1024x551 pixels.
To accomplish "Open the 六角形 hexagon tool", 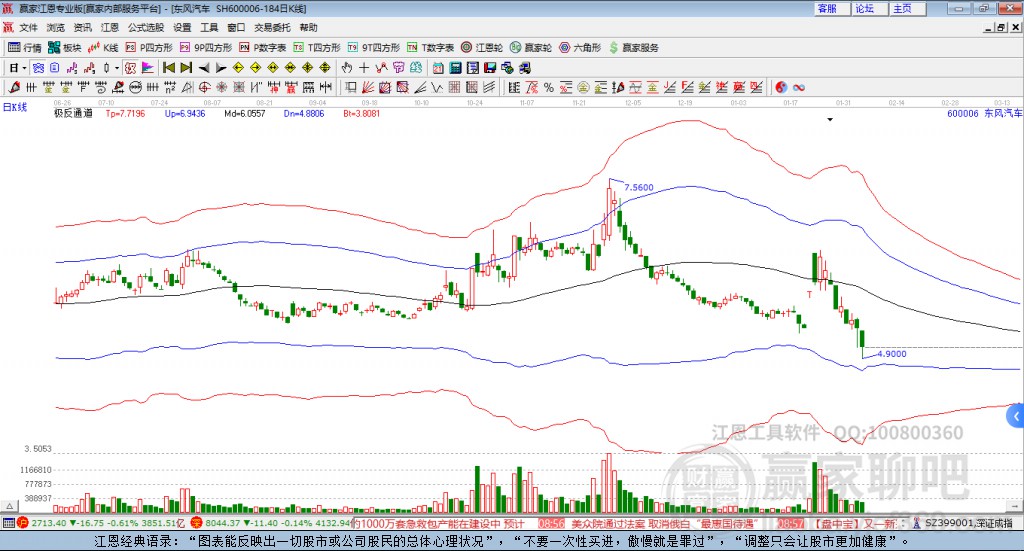I will pyautogui.click(x=580, y=48).
